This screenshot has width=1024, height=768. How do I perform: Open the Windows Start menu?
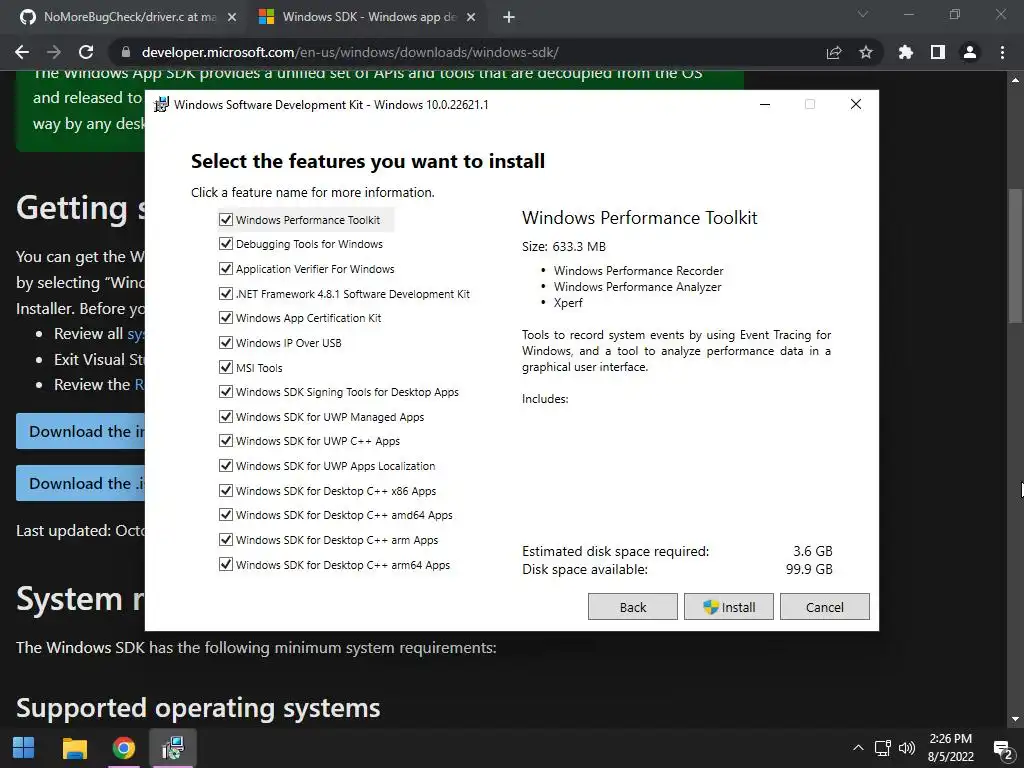coord(24,748)
